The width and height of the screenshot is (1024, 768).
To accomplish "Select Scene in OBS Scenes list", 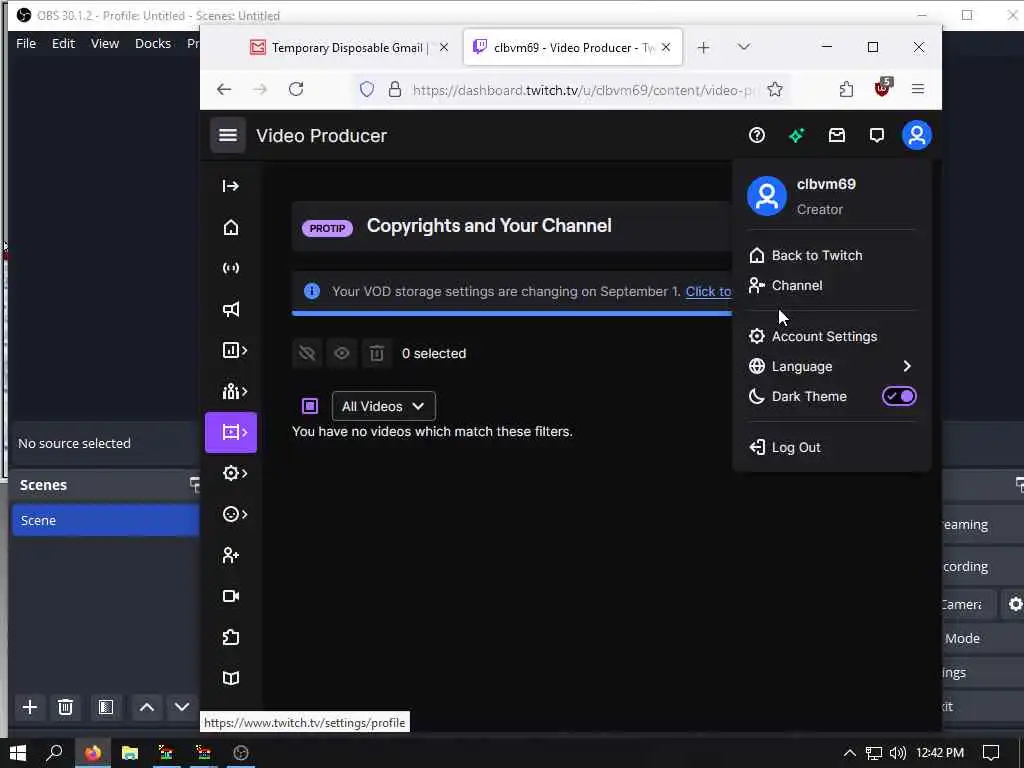I will pyautogui.click(x=106, y=520).
